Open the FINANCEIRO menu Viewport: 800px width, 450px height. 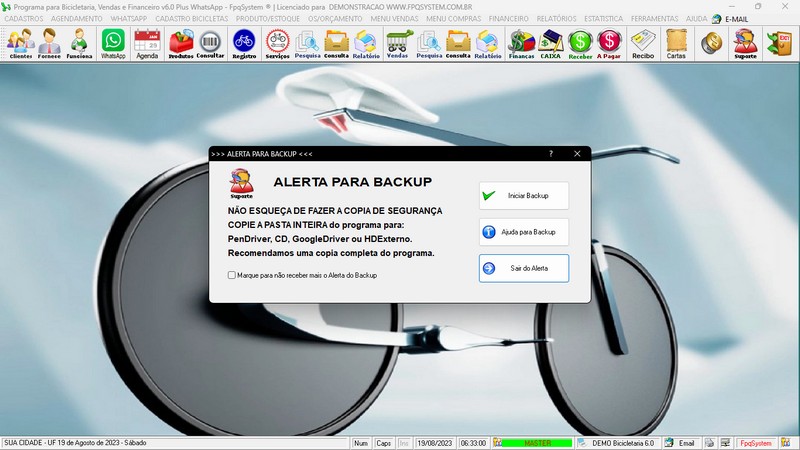tap(509, 19)
